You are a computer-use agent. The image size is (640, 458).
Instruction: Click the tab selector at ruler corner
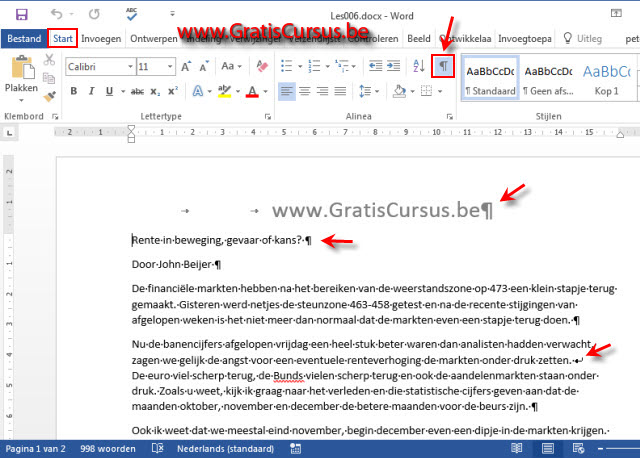point(9,133)
